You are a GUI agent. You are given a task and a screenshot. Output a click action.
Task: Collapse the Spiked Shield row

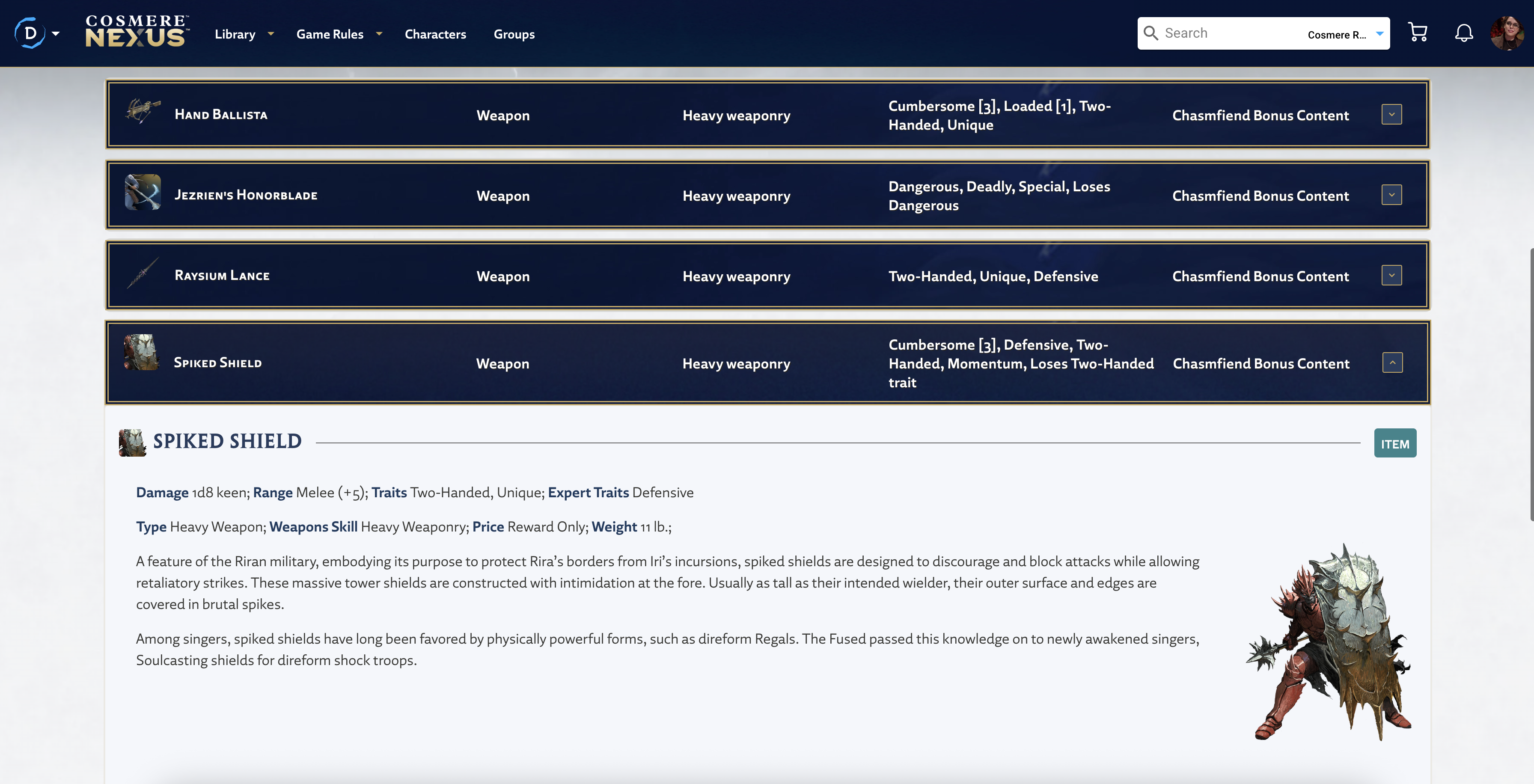tap(1392, 362)
